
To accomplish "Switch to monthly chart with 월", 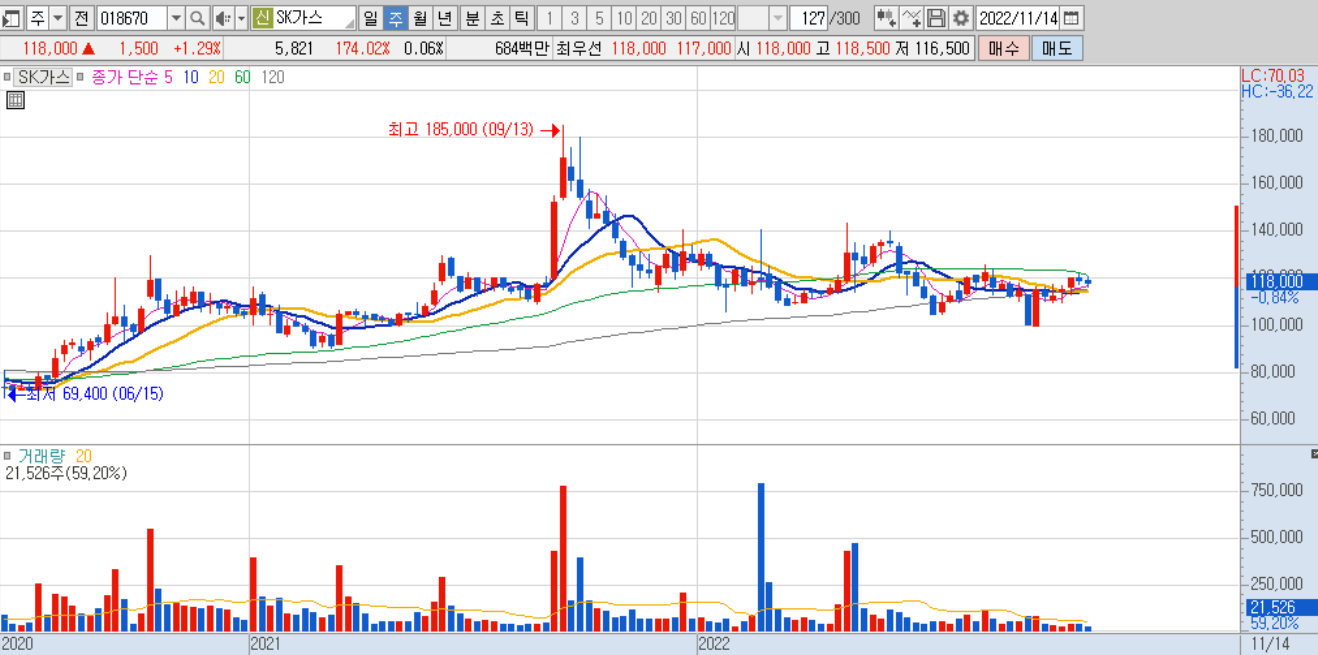I will click(420, 18).
